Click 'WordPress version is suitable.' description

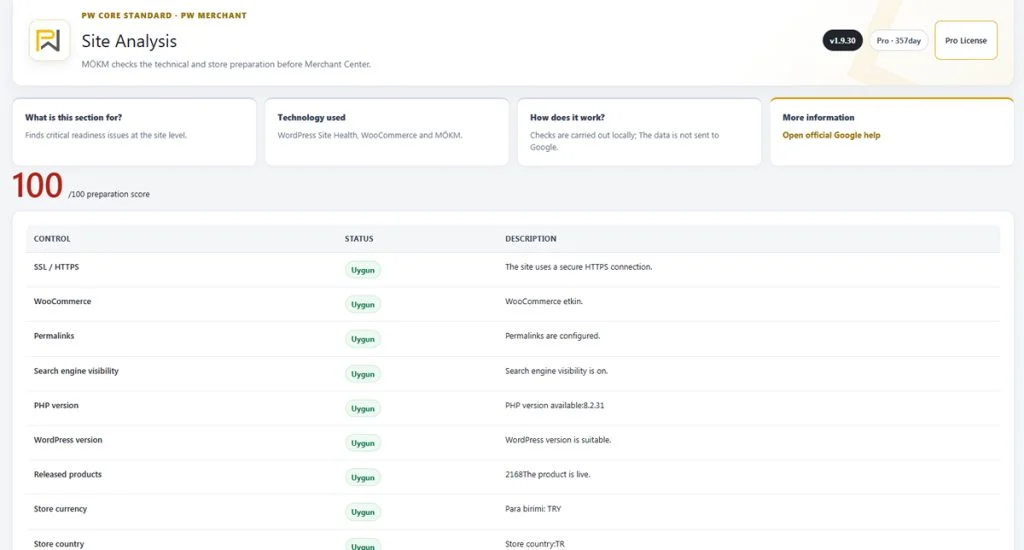pos(558,440)
